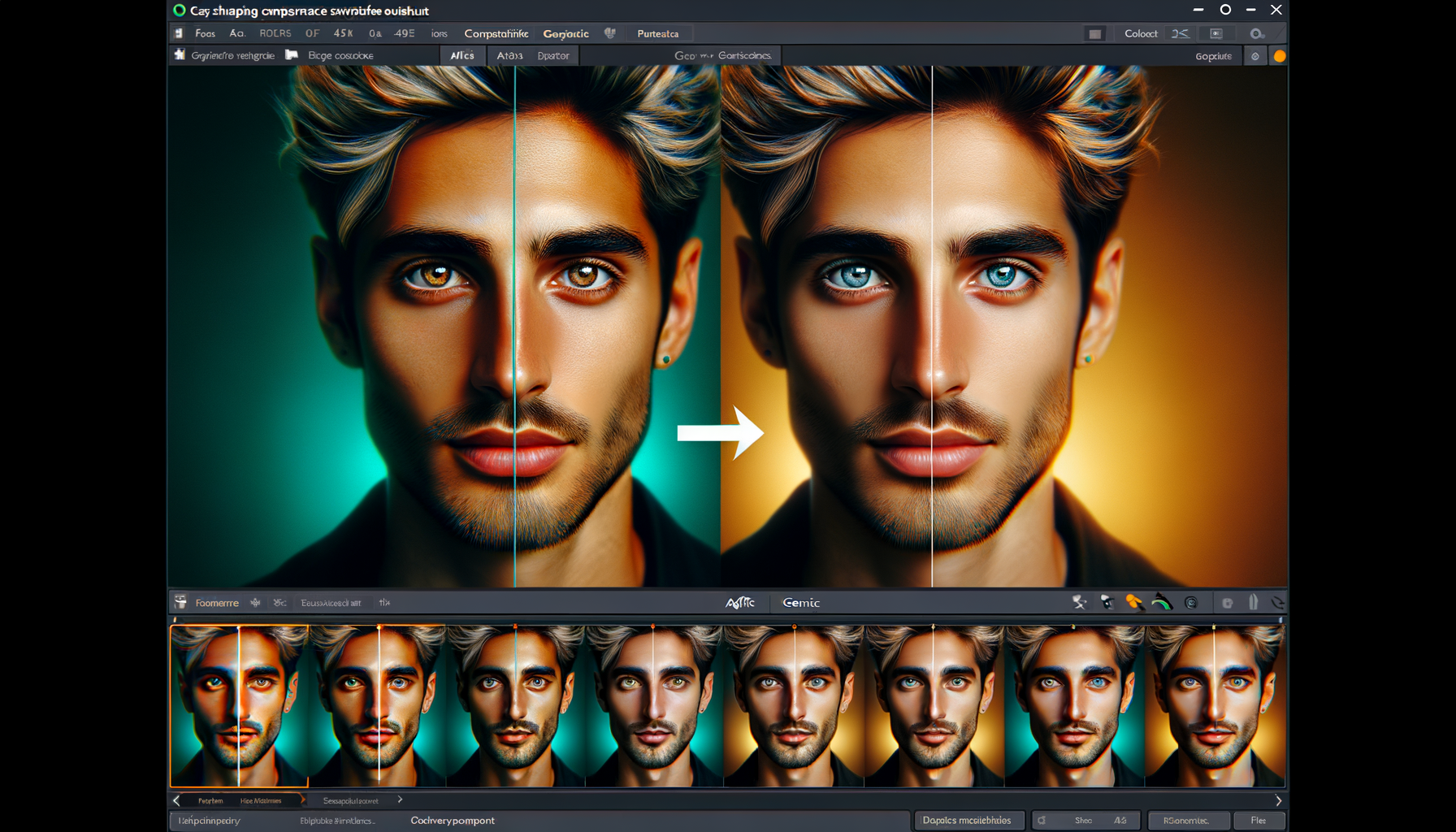The height and width of the screenshot is (832, 1456).
Task: Click the green curve icon in filmstrip toolbar
Action: [1162, 602]
